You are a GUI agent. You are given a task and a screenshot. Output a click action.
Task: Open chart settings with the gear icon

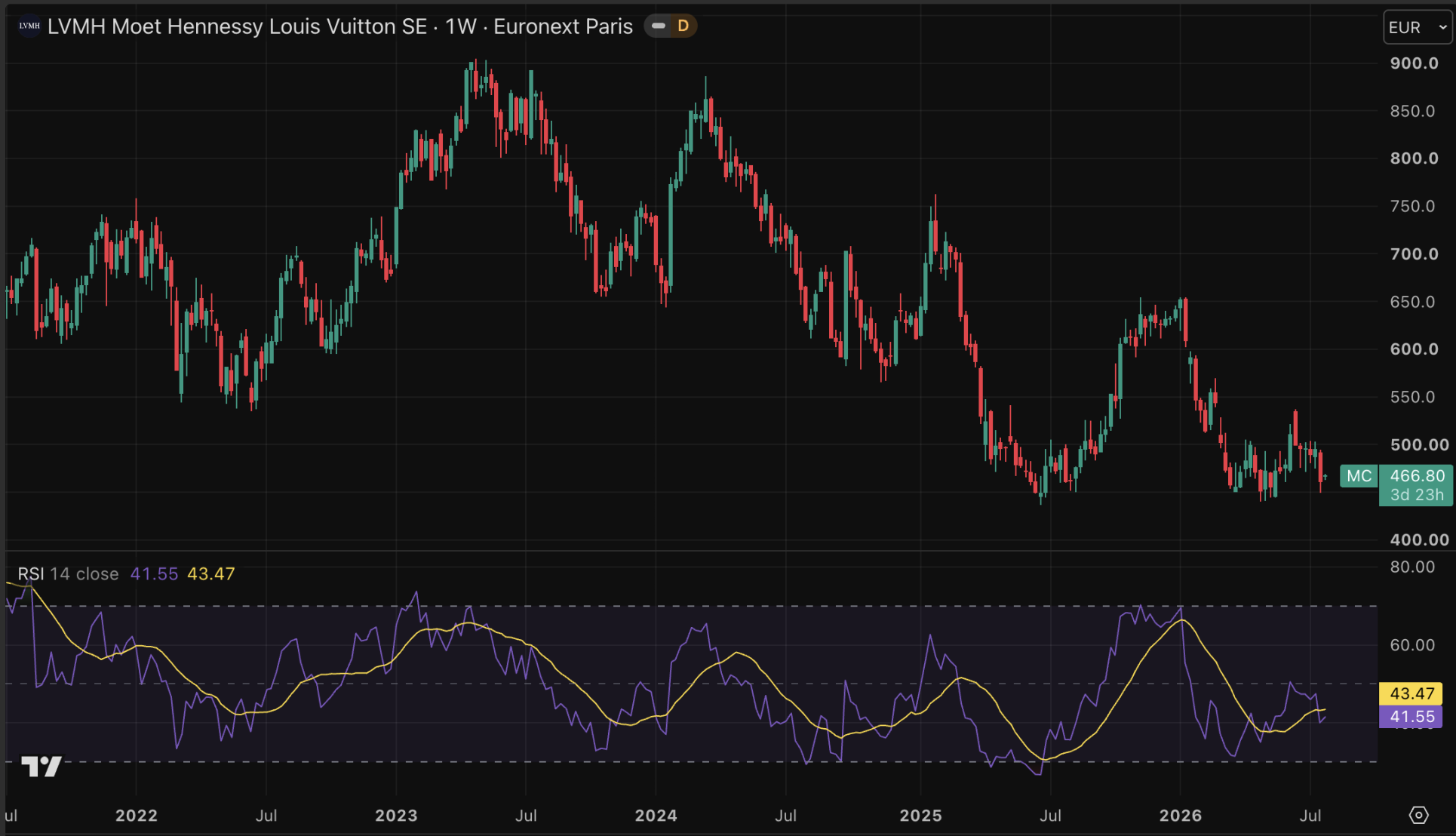(x=1418, y=815)
